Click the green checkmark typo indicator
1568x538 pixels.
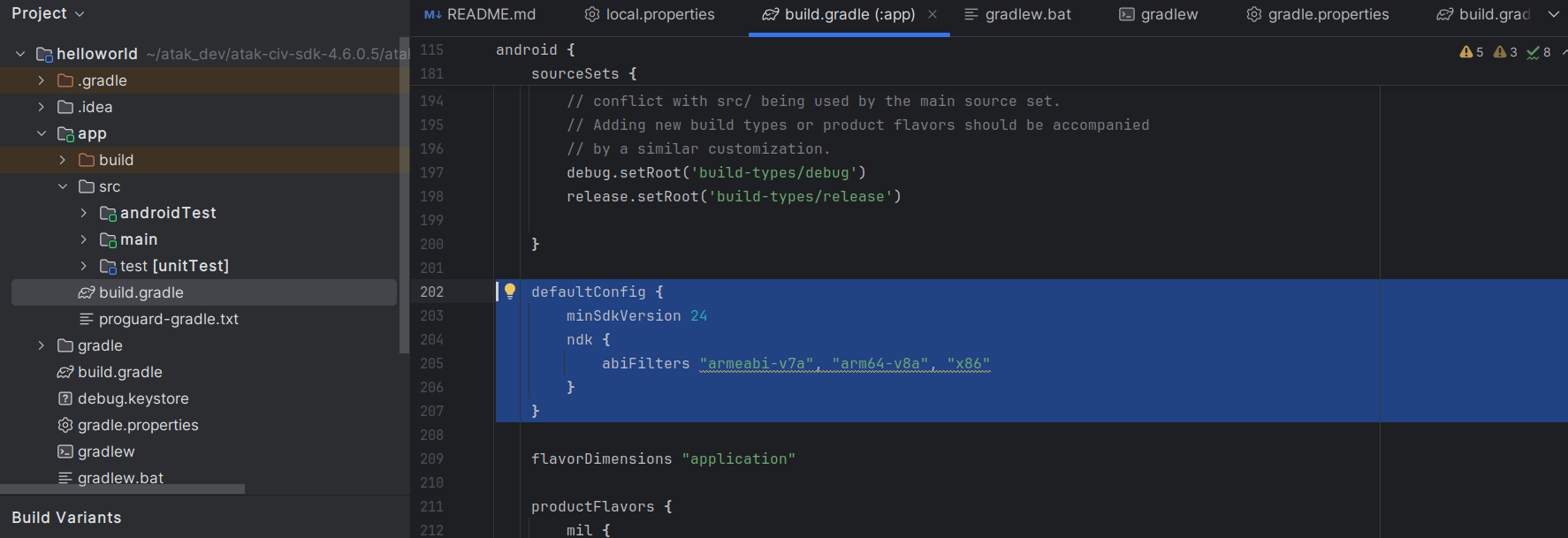pyautogui.click(x=1539, y=52)
